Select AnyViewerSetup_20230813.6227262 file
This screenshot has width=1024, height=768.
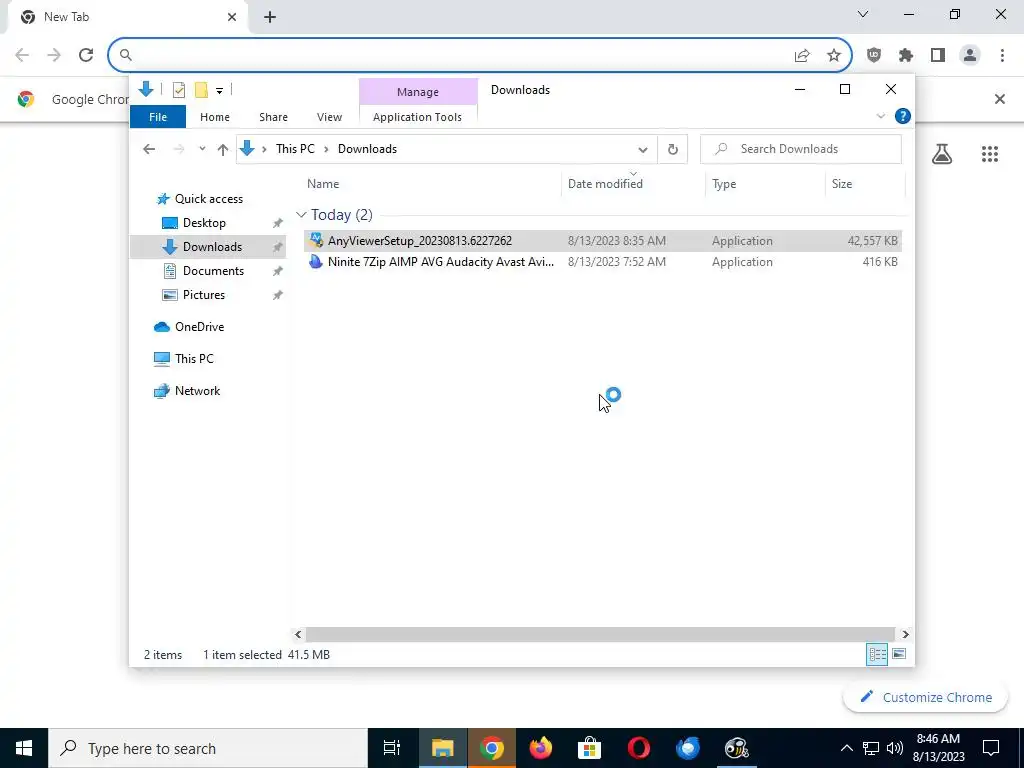602,240
